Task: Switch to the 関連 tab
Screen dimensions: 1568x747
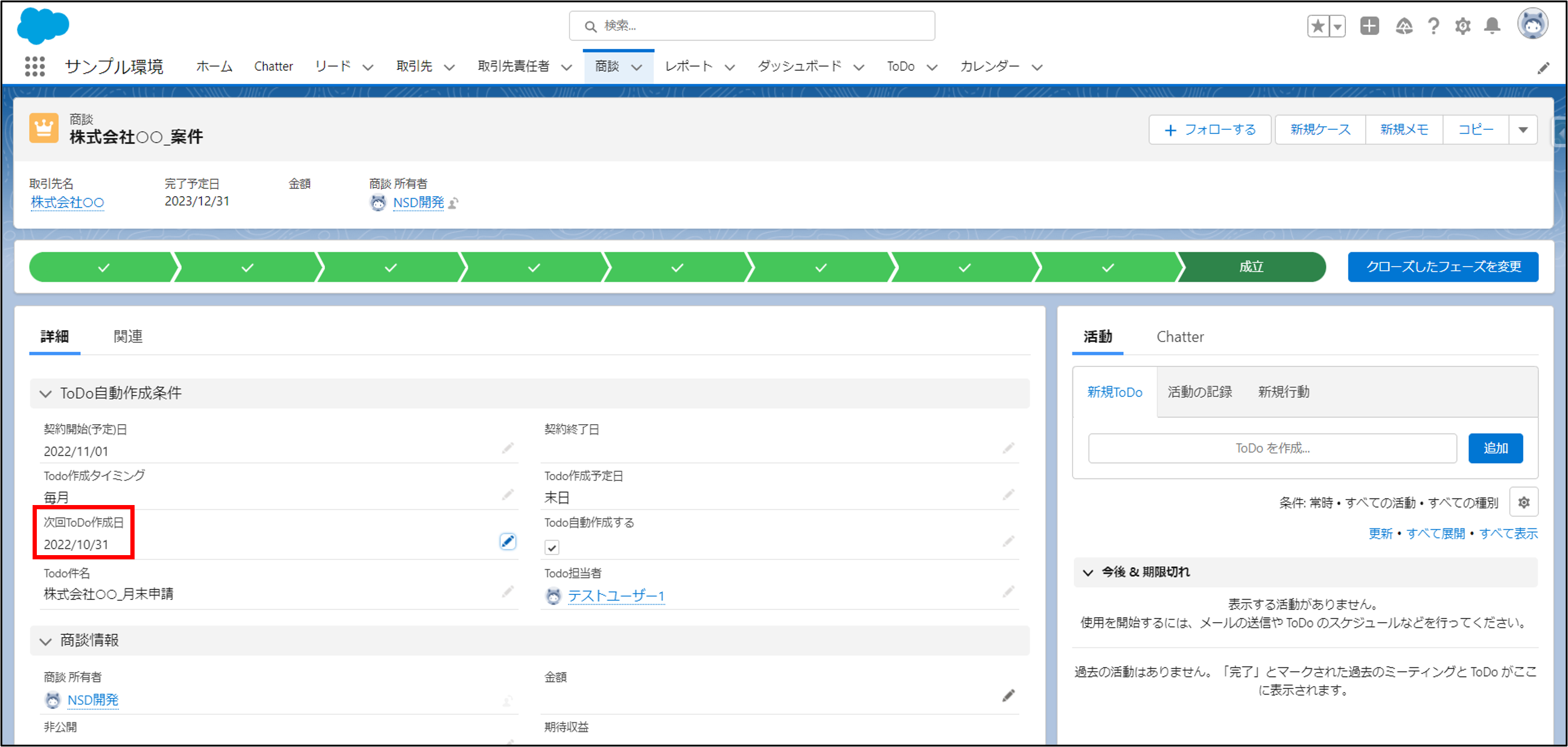Action: pyautogui.click(x=128, y=337)
